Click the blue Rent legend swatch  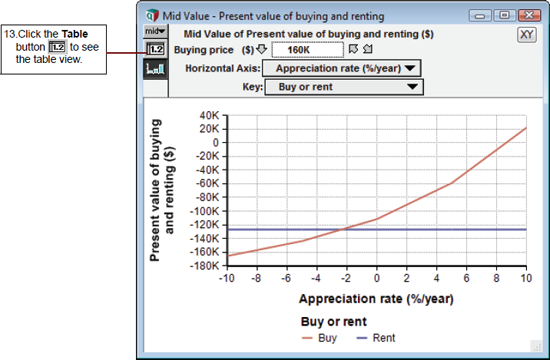click(362, 338)
